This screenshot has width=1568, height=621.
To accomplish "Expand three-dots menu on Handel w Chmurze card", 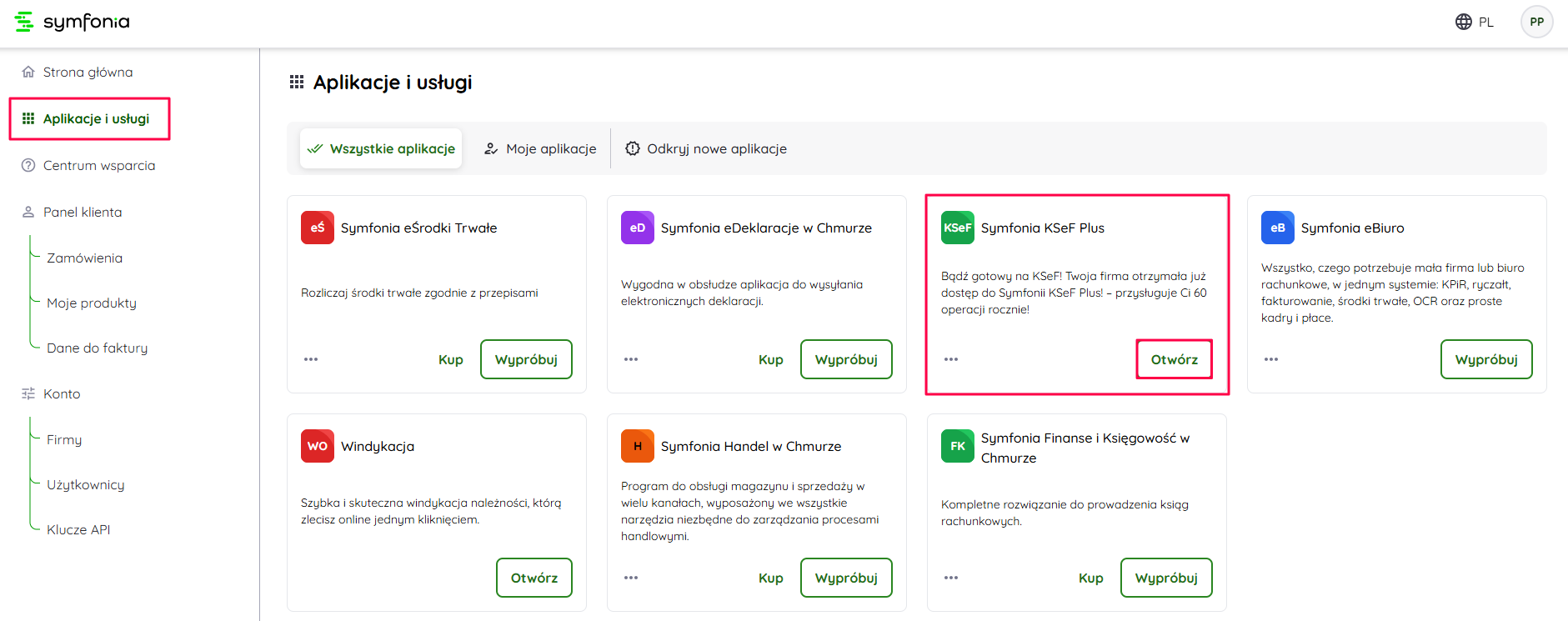I will [x=631, y=578].
